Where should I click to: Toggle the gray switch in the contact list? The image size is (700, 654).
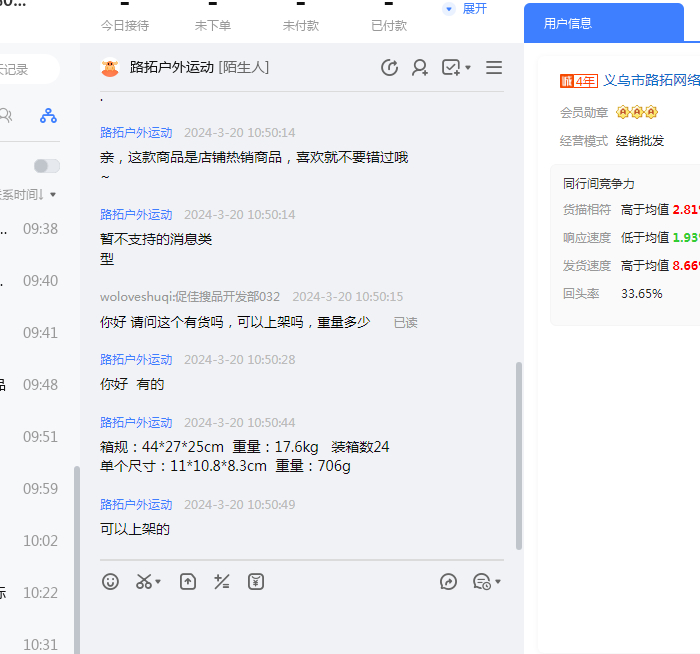point(46,166)
